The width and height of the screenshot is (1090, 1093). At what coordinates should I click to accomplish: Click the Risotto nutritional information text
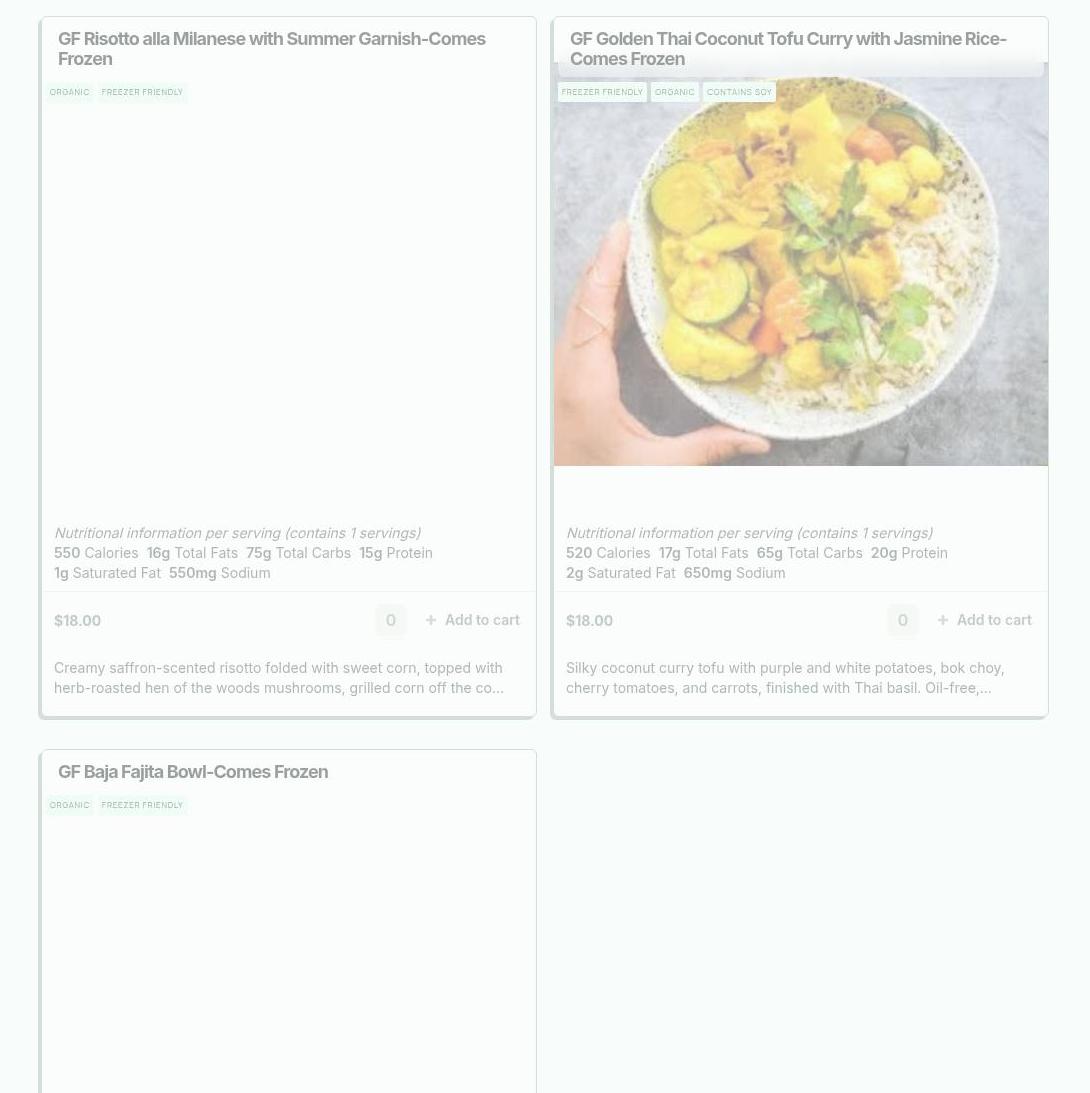click(238, 533)
